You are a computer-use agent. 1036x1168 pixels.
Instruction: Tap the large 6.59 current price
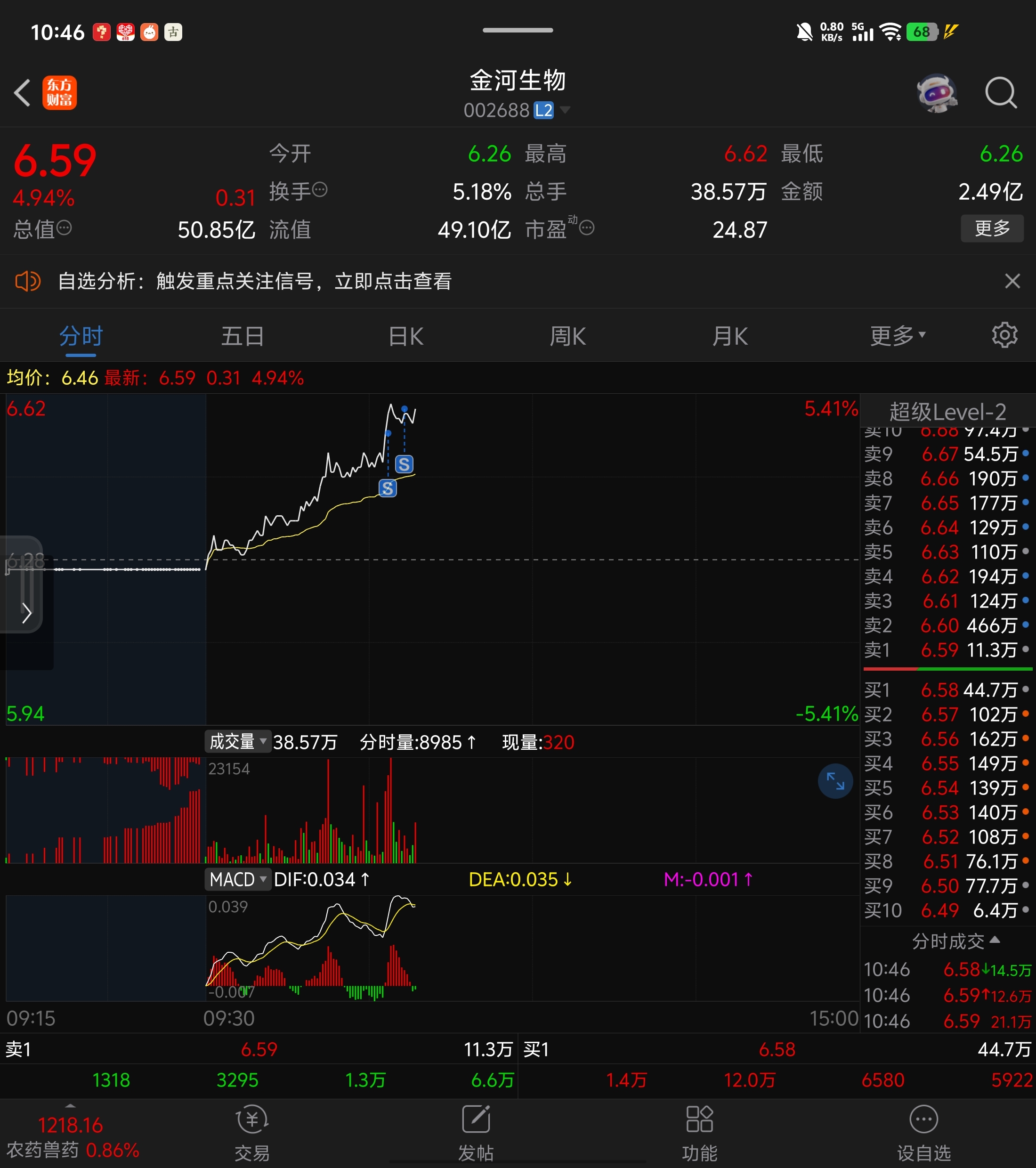tap(55, 160)
